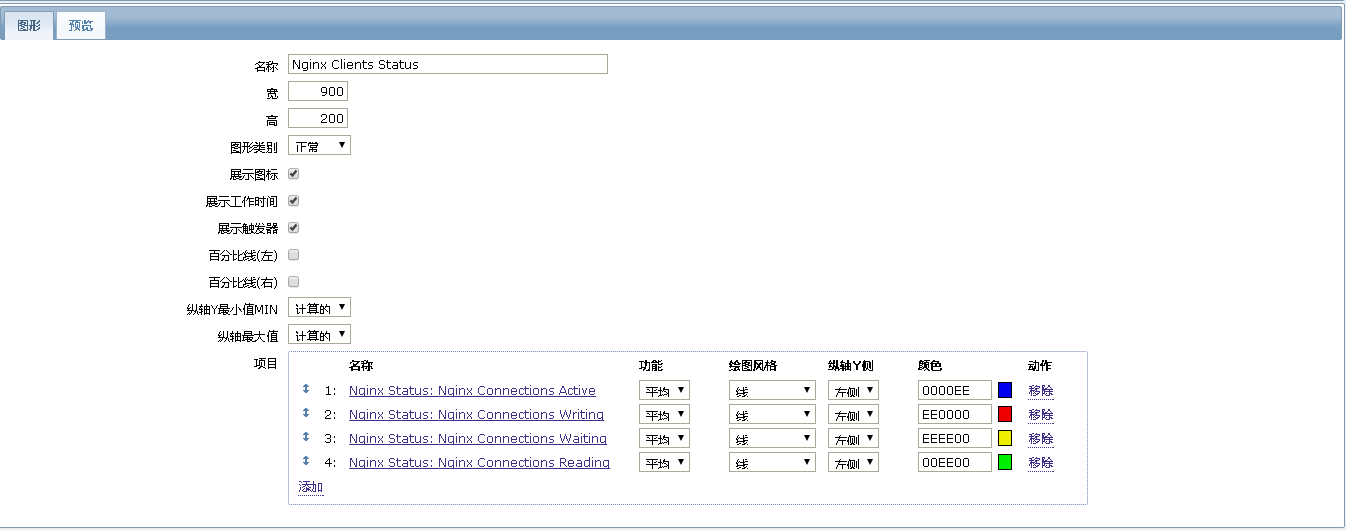Open 绘图风格 dropdown for Connections Waiting row

772,438
